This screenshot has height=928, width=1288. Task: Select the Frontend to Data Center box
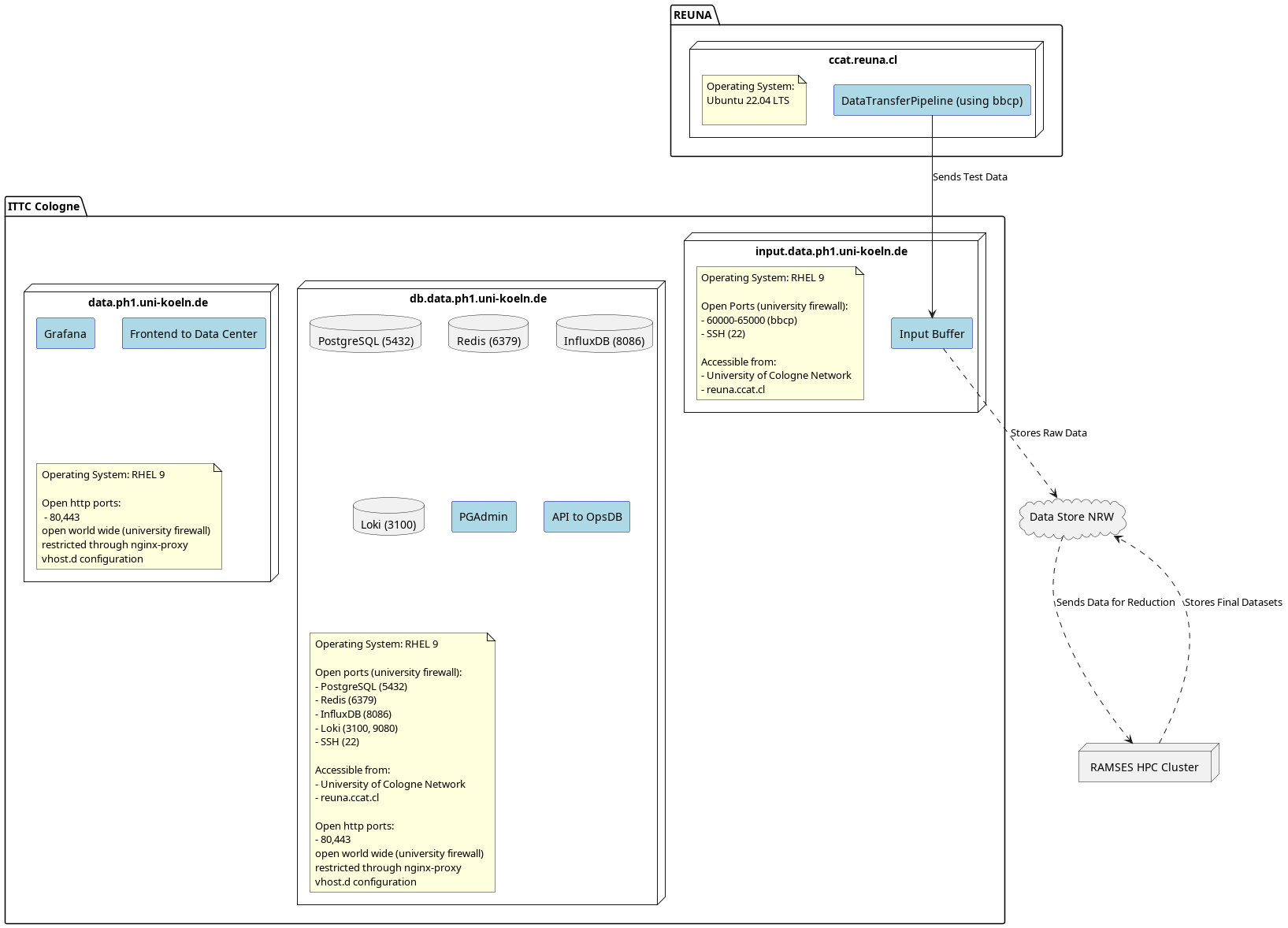pos(194,334)
